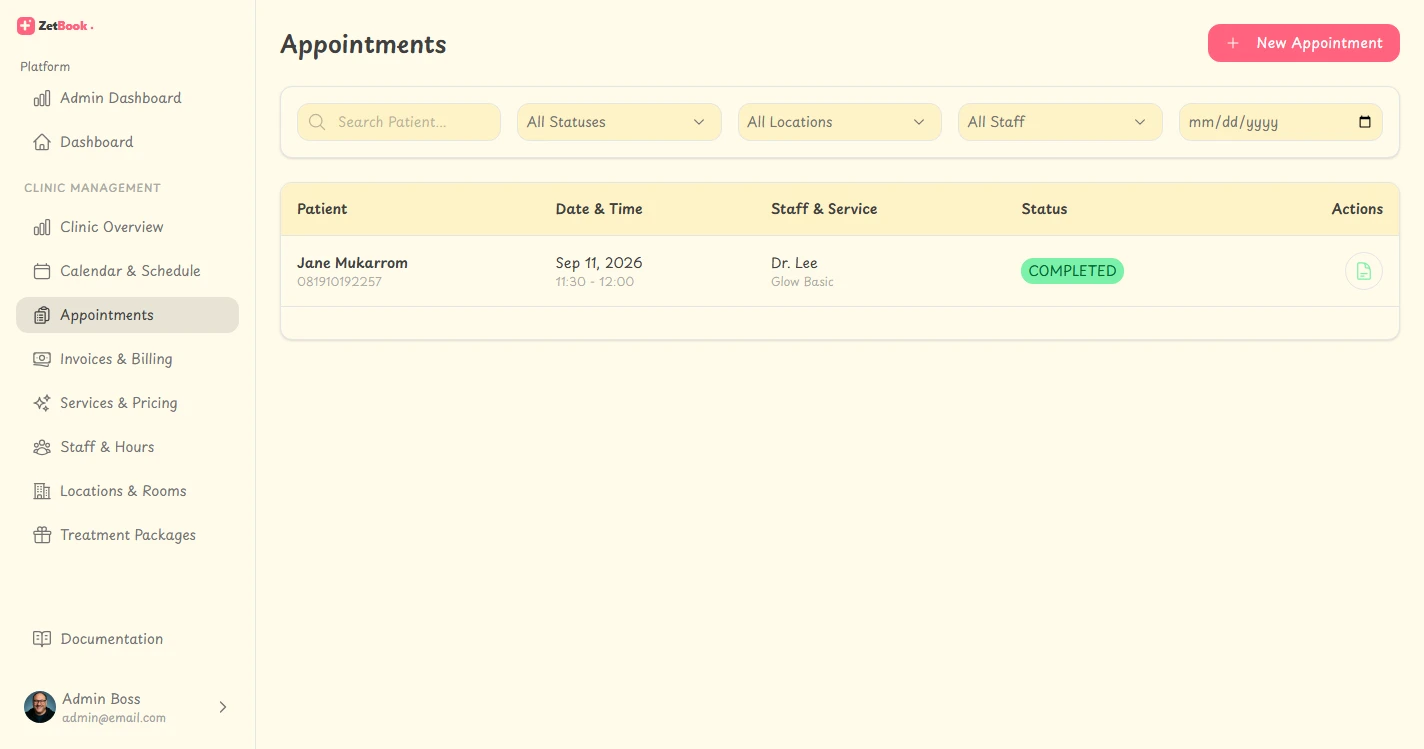Click the 11:30 - 12:00 time text
The image size is (1424, 749).
click(x=595, y=282)
